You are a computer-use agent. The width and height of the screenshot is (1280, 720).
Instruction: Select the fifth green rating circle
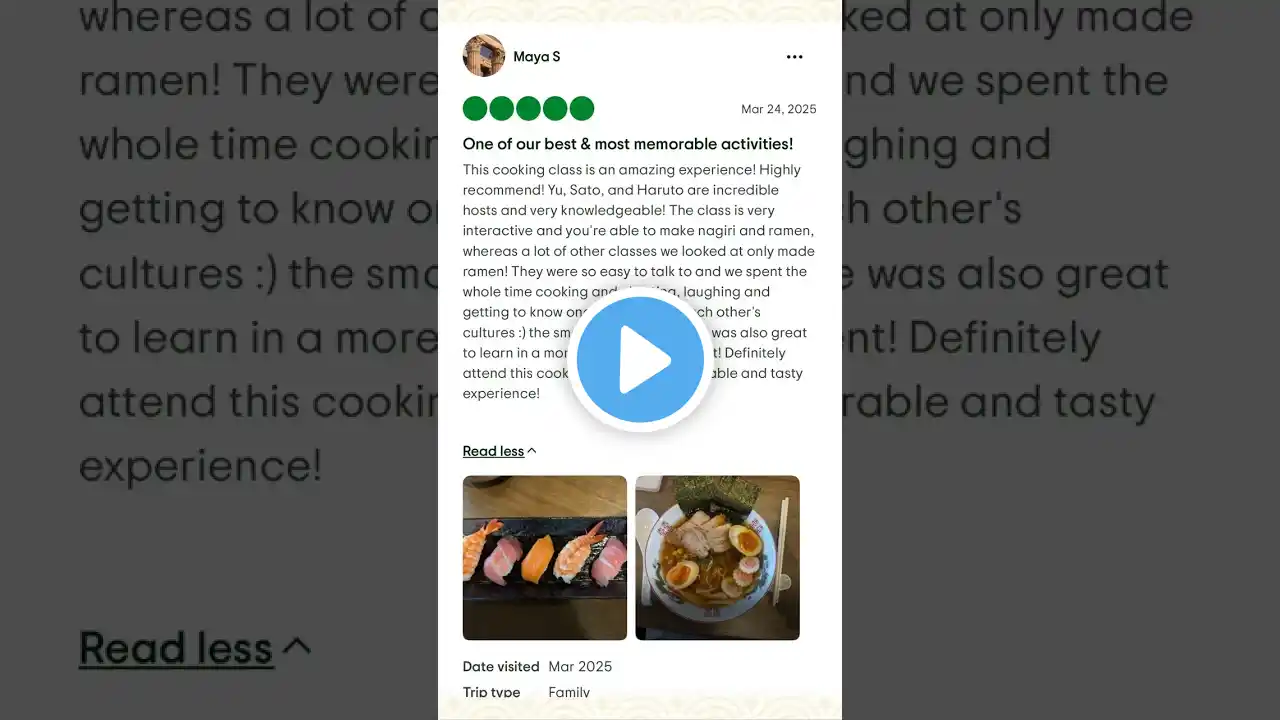(582, 109)
